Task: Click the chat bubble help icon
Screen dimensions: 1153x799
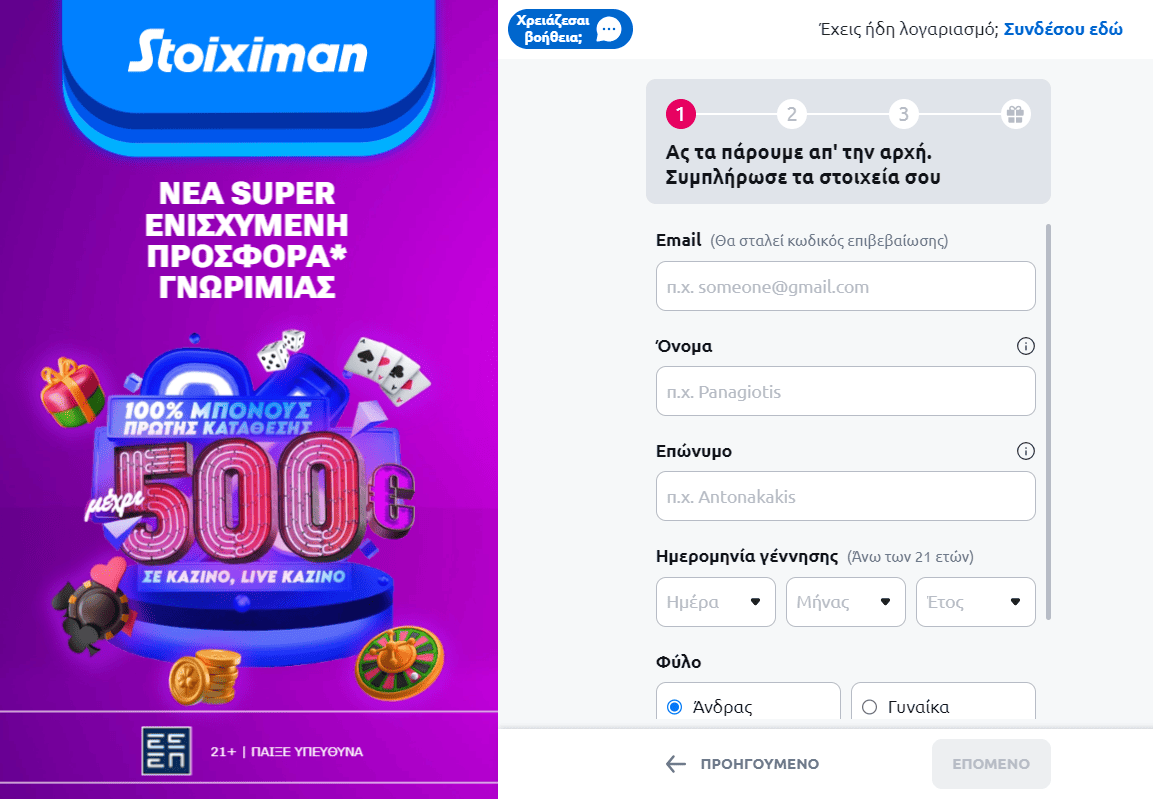Action: coord(608,29)
